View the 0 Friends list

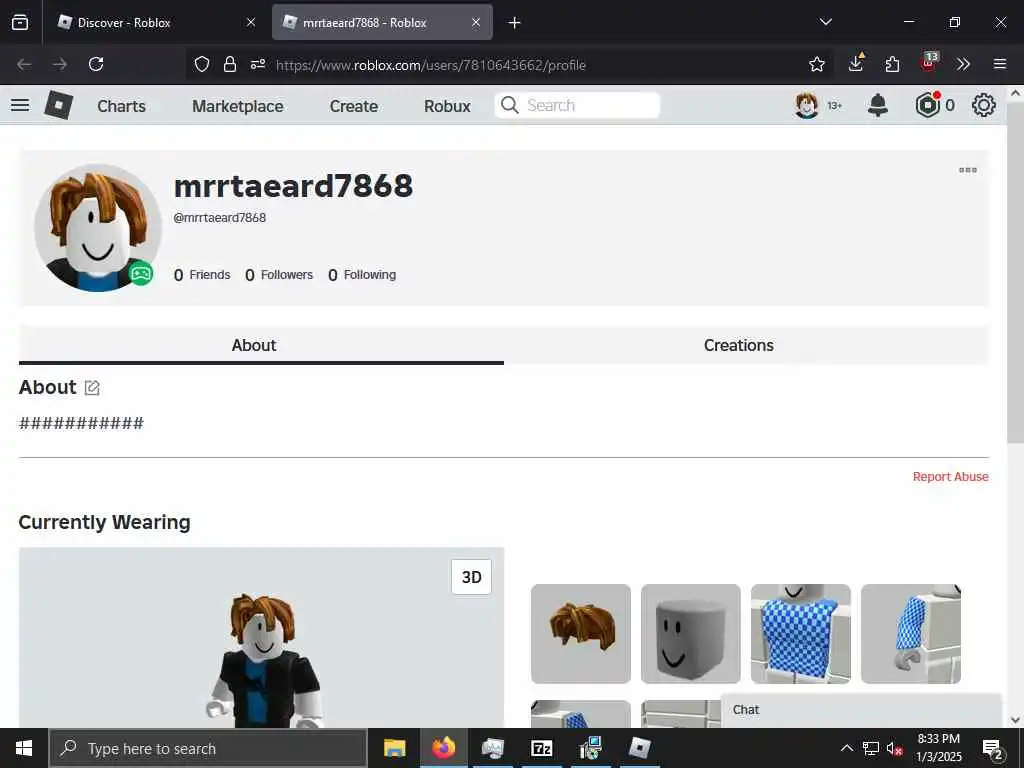click(202, 275)
